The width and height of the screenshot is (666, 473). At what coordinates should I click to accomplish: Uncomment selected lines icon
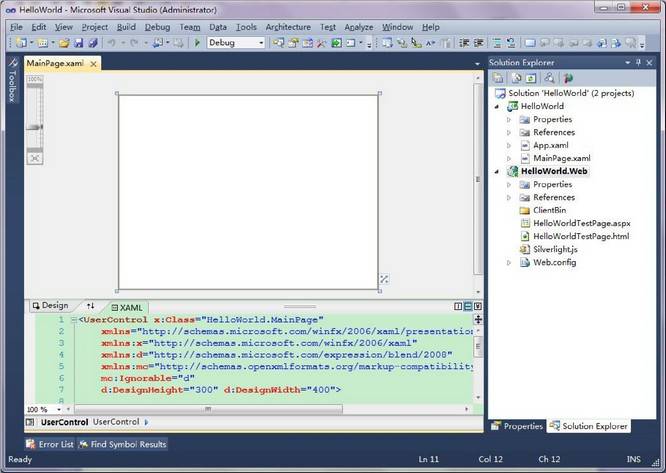511,42
